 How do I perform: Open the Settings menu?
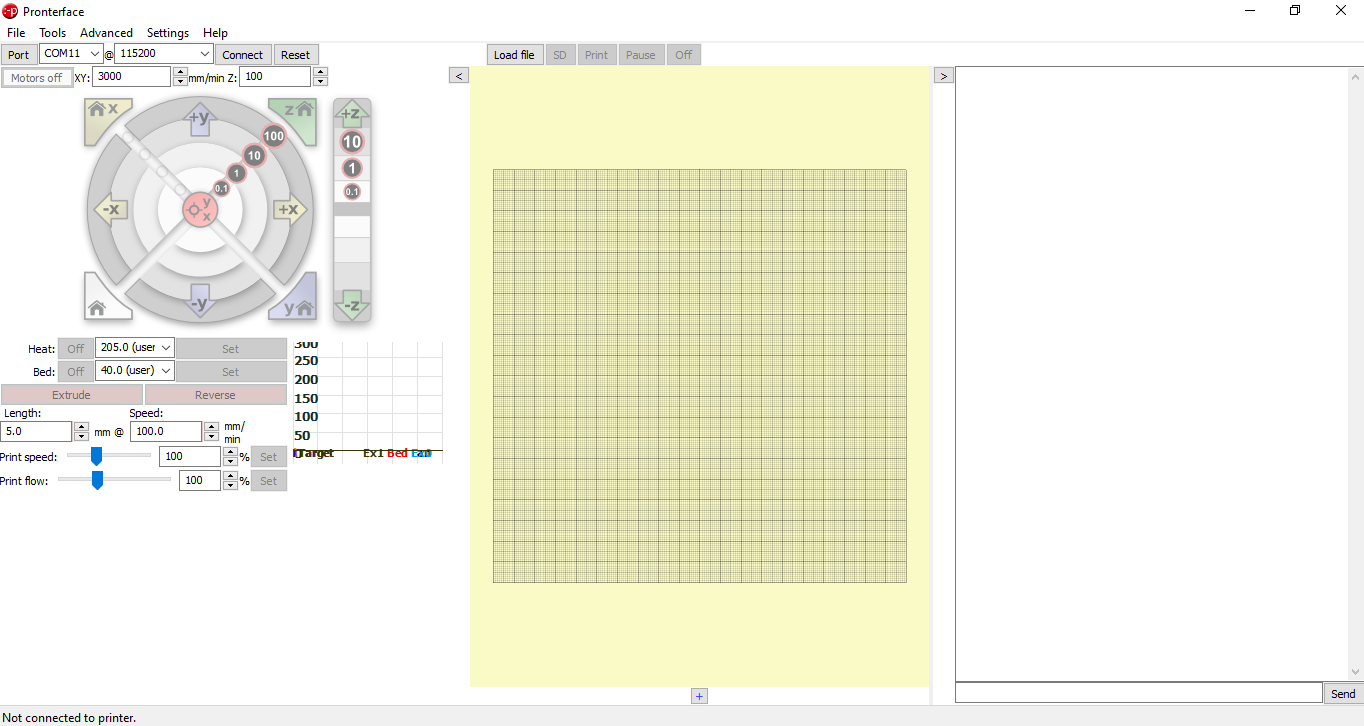click(168, 33)
